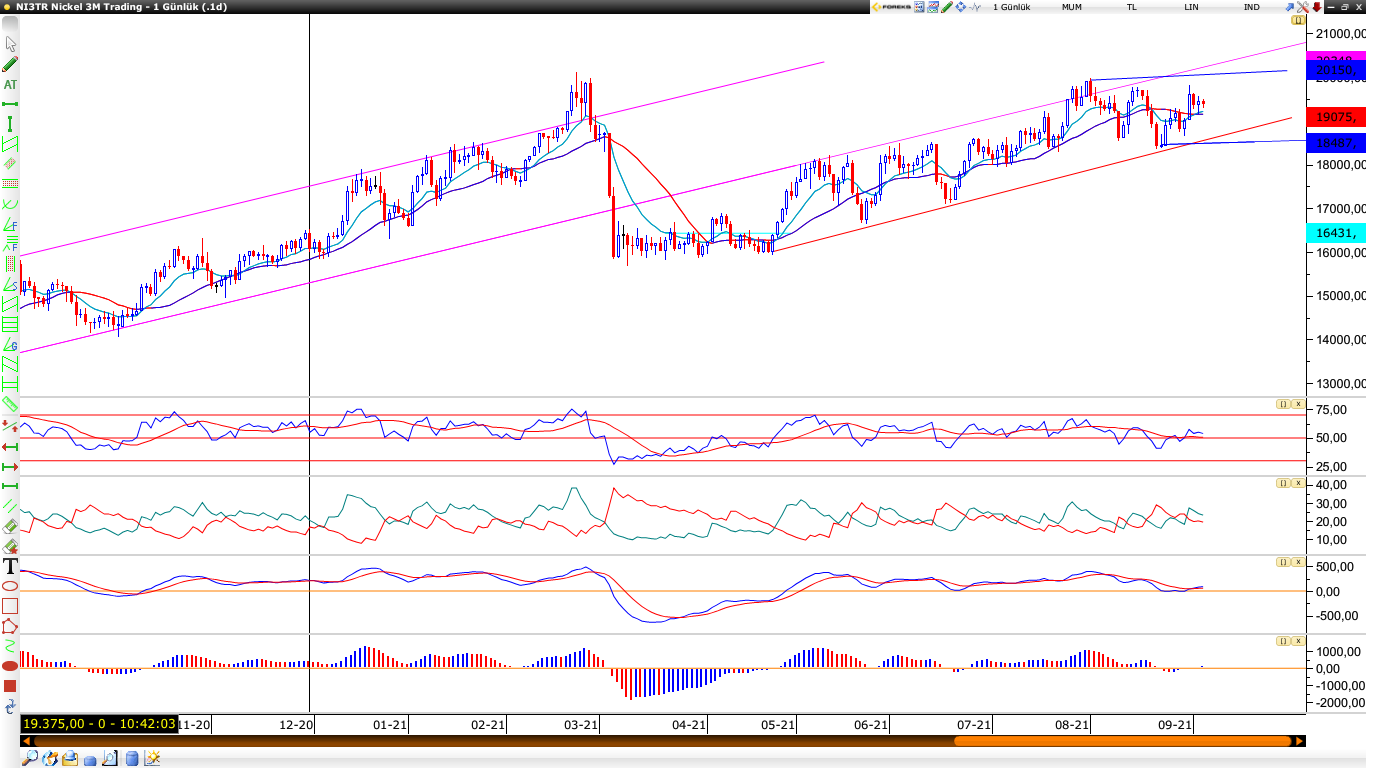This screenshot has width=1380, height=768.
Task: Open the MUM chart type dropdown
Action: click(x=1072, y=7)
